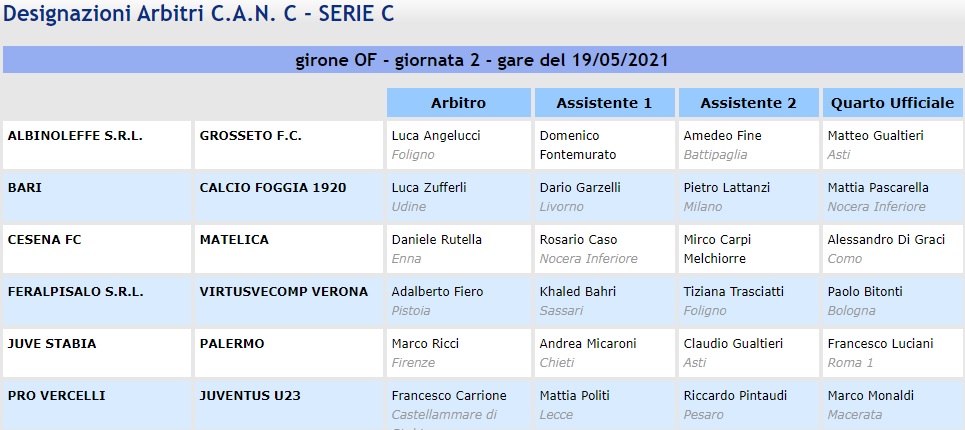Image resolution: width=965 pixels, height=430 pixels.
Task: Open the GROSSETO F.C. team cell
Action: click(x=250, y=135)
